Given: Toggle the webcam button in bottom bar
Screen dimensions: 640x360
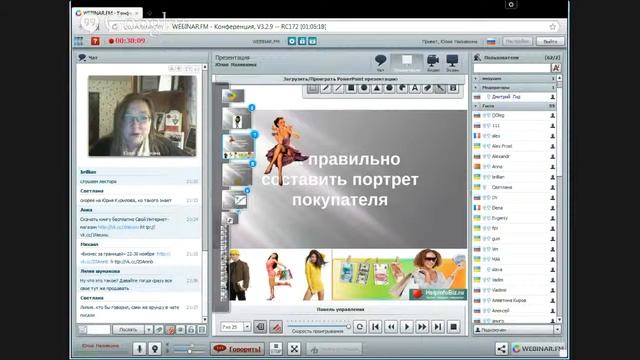Looking at the screenshot, I should (155, 349).
